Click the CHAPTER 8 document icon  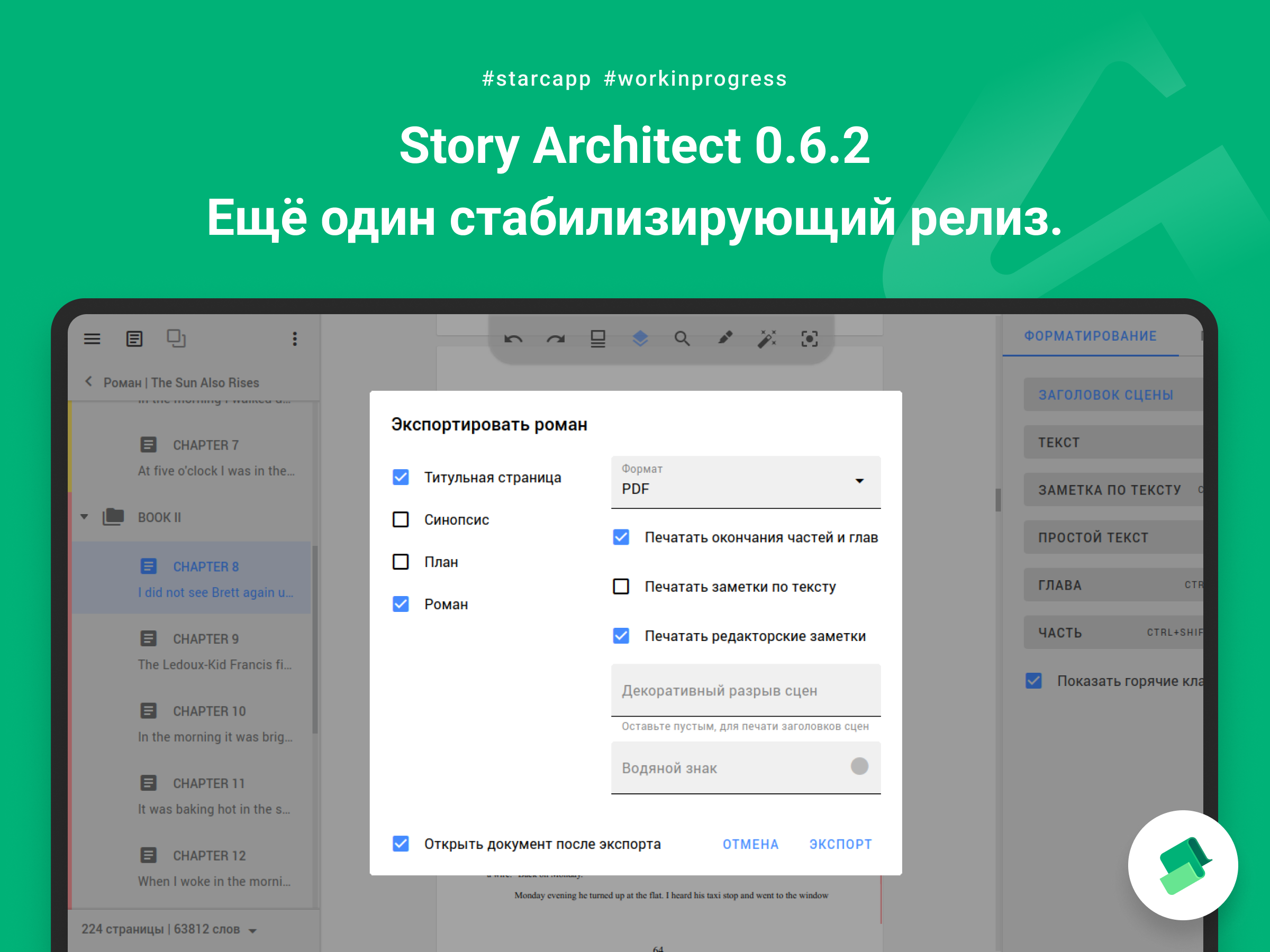(x=148, y=566)
